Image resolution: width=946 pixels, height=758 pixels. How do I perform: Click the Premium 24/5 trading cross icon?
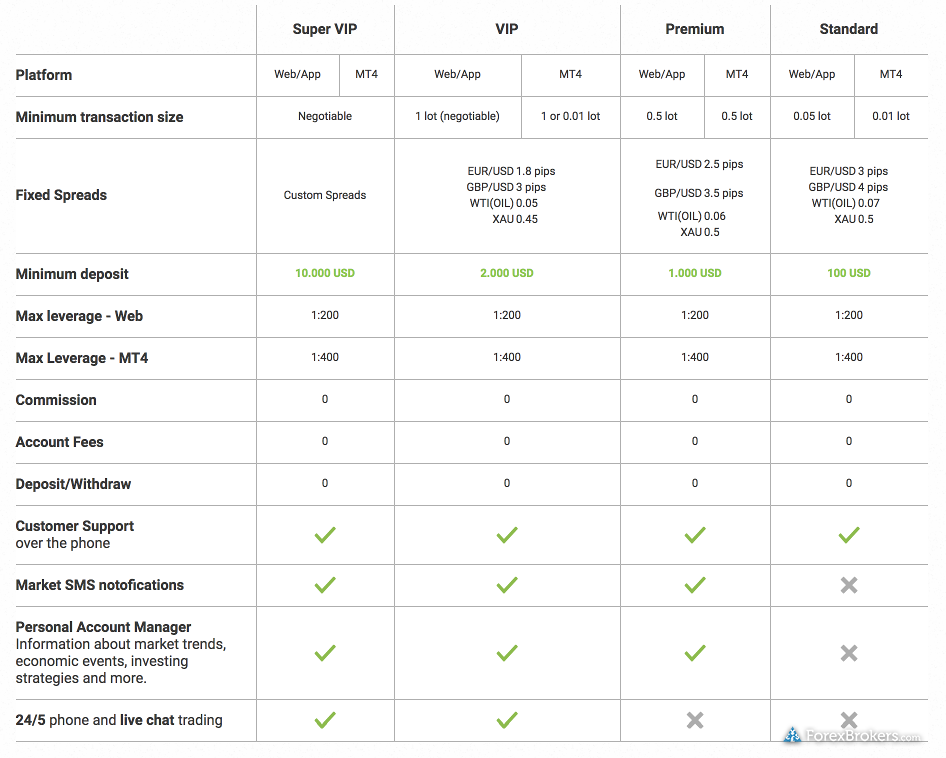tap(695, 720)
